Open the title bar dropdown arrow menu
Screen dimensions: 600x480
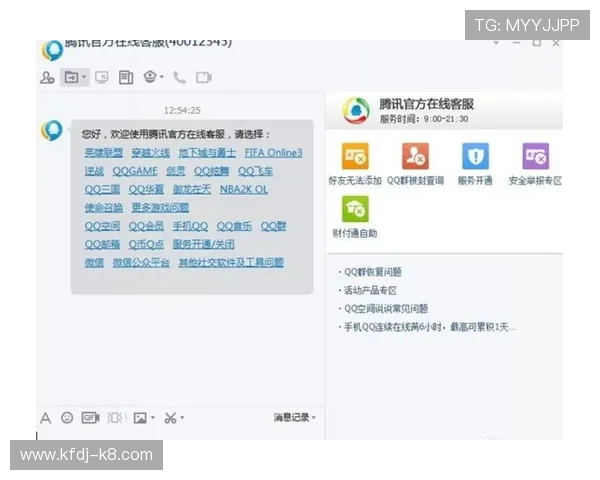point(496,43)
